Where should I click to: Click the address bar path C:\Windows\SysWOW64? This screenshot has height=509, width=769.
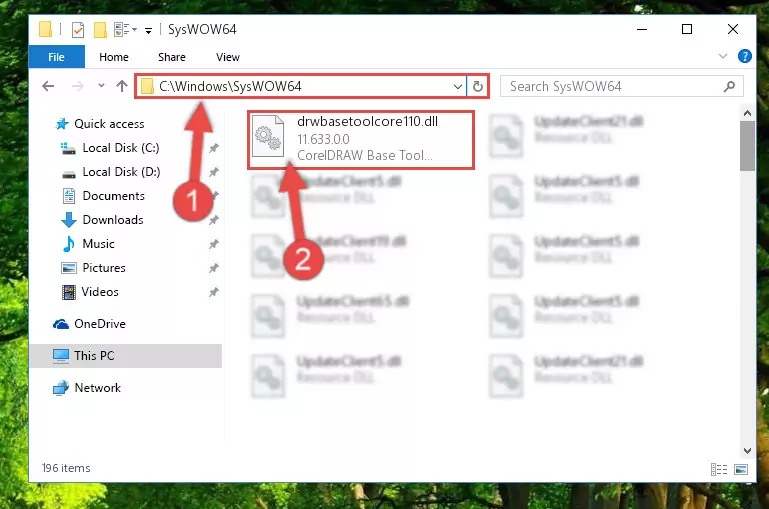[x=230, y=86]
